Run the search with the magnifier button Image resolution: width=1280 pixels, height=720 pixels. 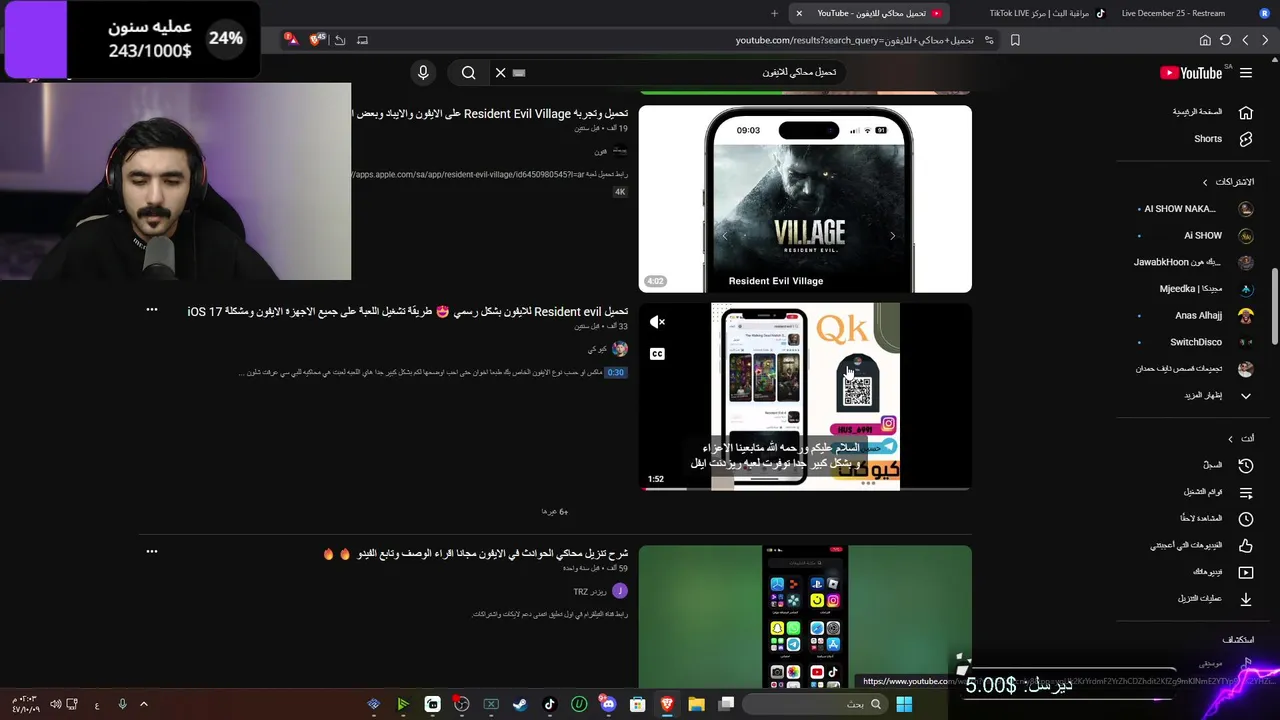click(x=468, y=73)
